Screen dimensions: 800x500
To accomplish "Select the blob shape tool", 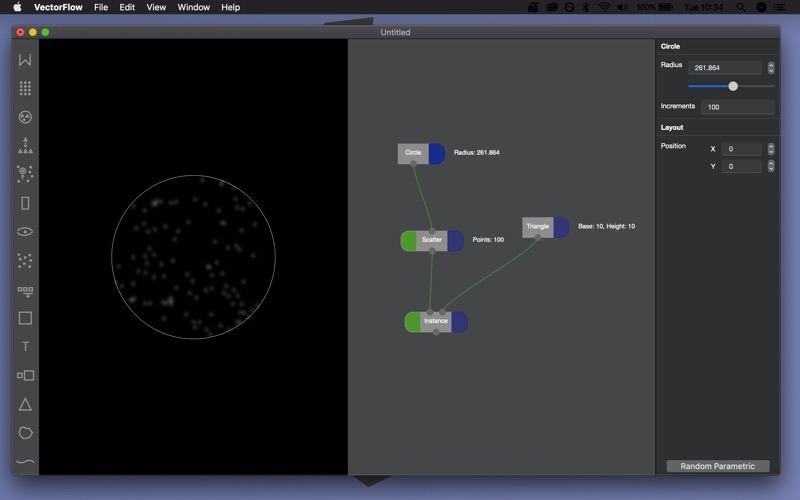I will tap(25, 433).
